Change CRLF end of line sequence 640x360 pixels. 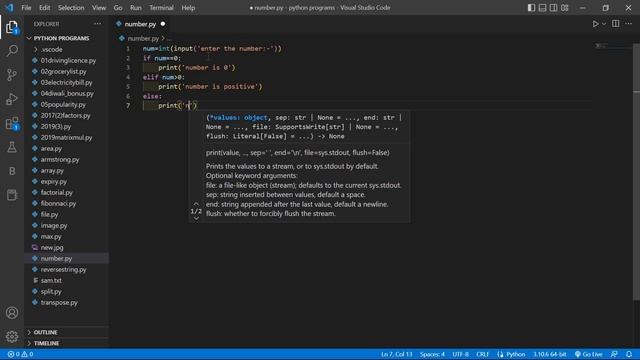tap(482, 354)
